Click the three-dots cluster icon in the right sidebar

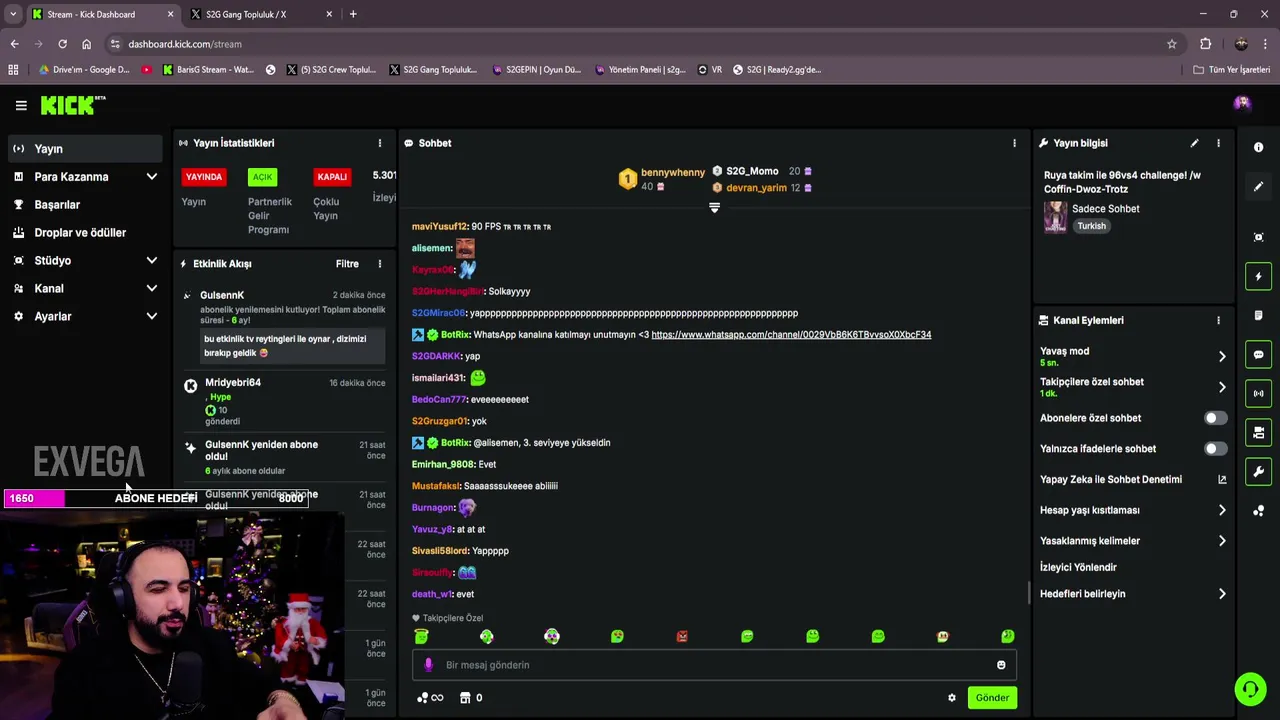1258,511
